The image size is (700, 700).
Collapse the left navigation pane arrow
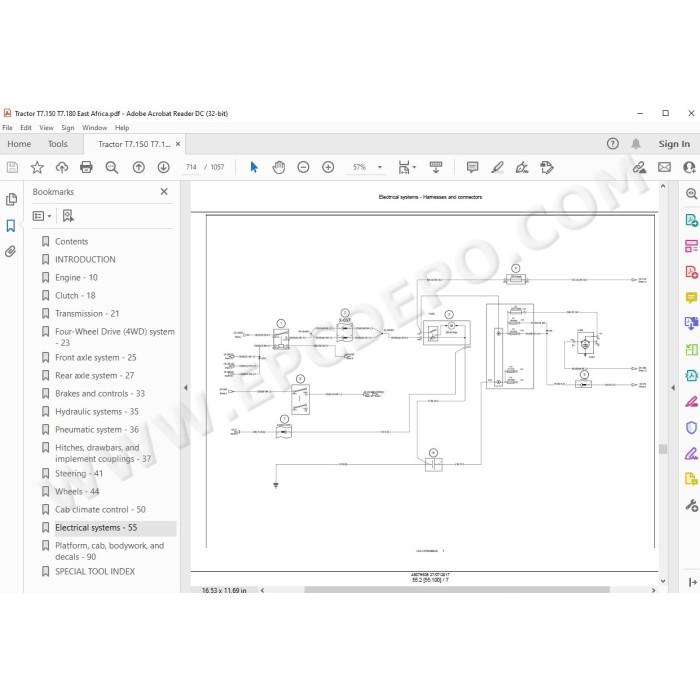point(186,388)
